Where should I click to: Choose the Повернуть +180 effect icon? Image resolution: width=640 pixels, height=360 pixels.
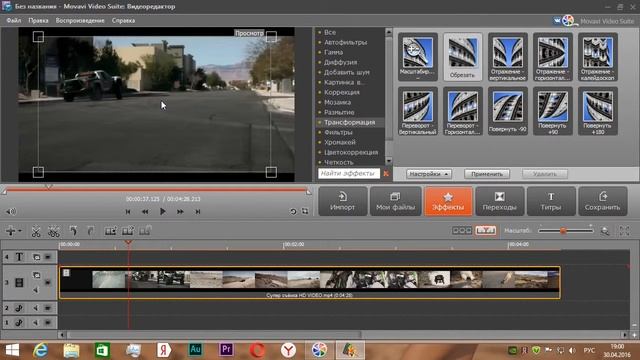click(x=598, y=111)
